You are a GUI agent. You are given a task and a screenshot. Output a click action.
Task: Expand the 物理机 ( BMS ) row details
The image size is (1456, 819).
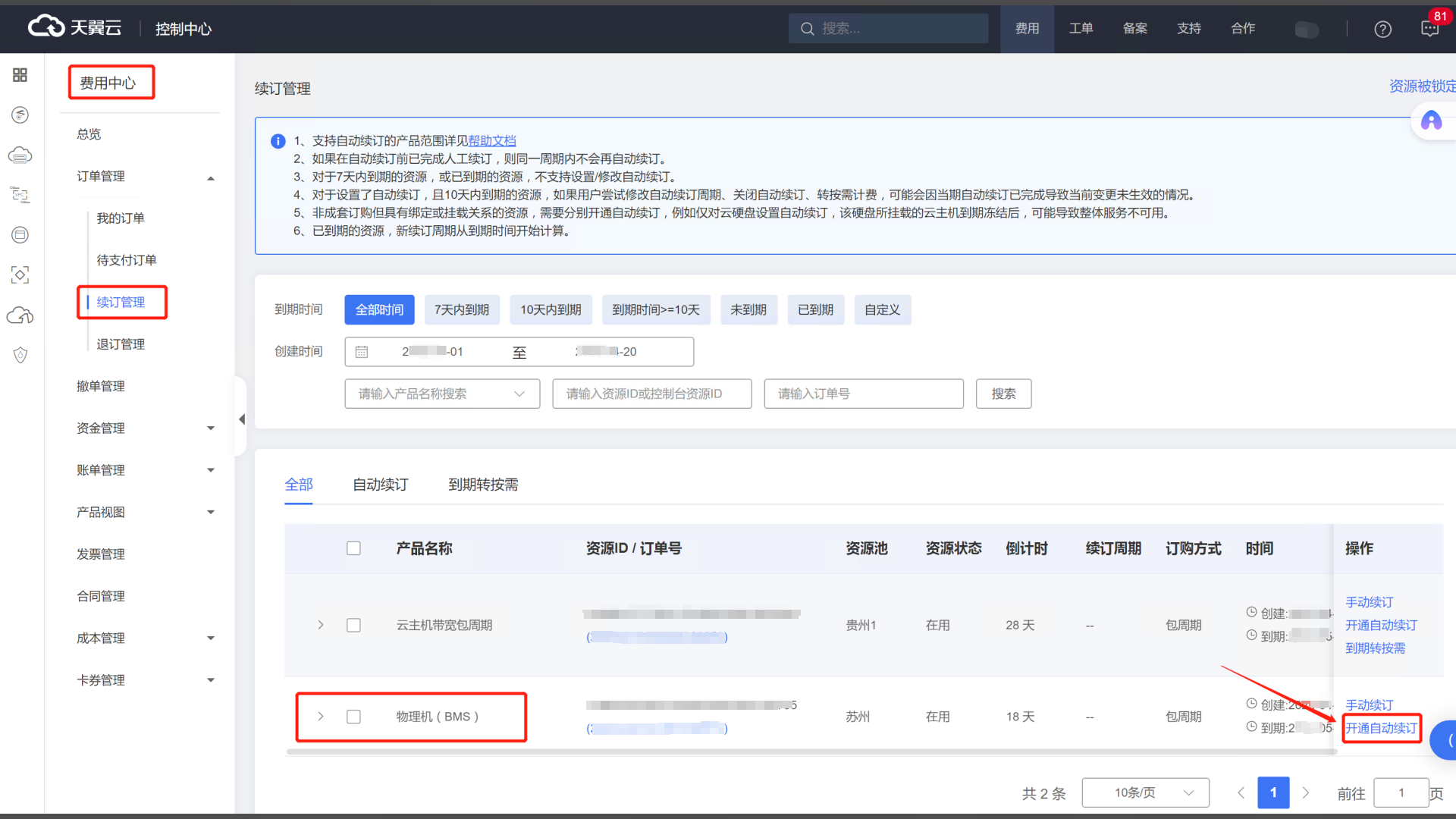[321, 717]
